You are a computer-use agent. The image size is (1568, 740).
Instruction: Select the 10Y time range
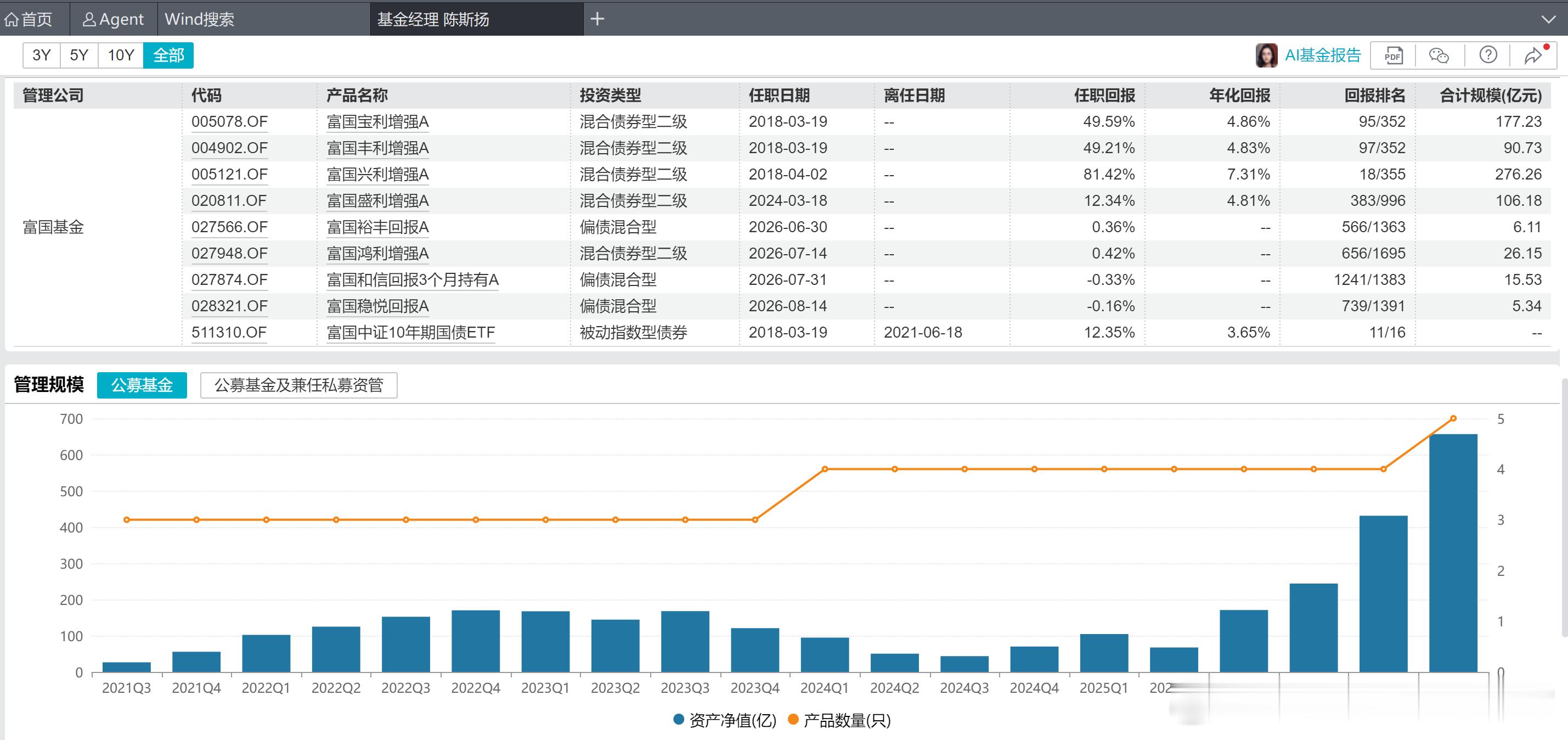coord(121,55)
